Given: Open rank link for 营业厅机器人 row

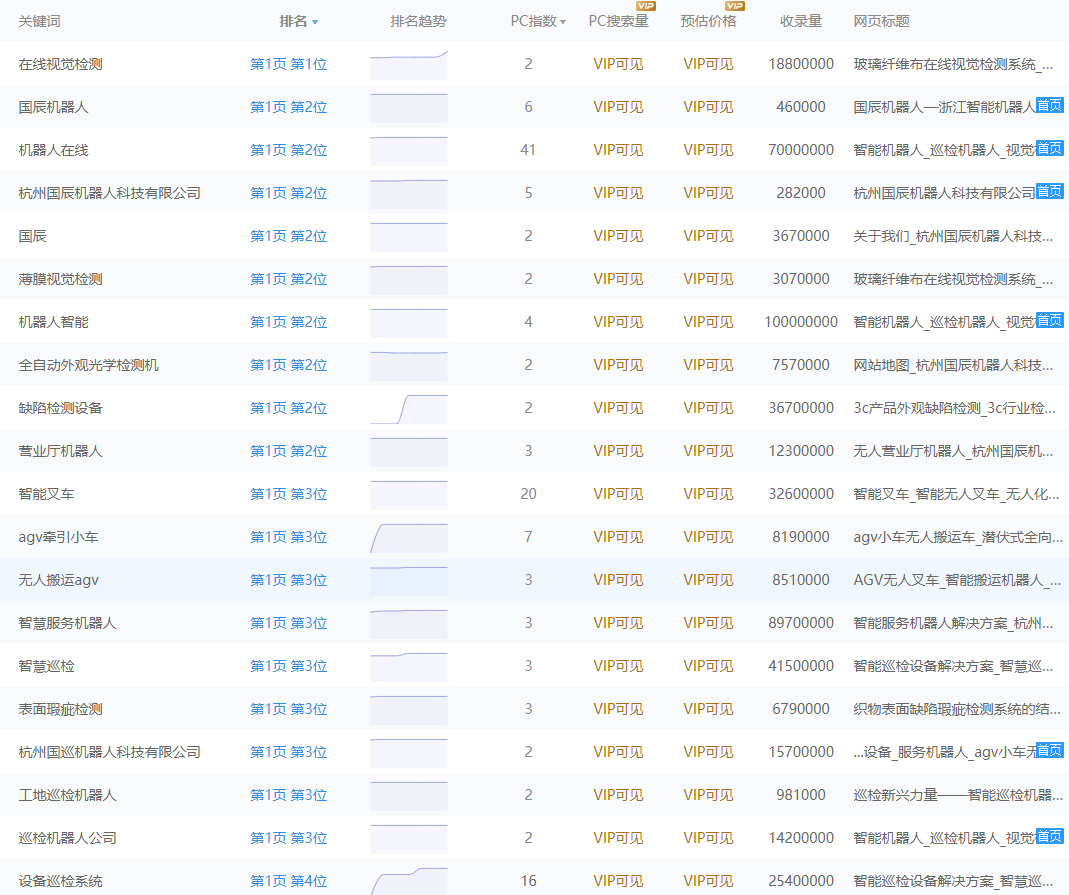Looking at the screenshot, I should 288,451.
